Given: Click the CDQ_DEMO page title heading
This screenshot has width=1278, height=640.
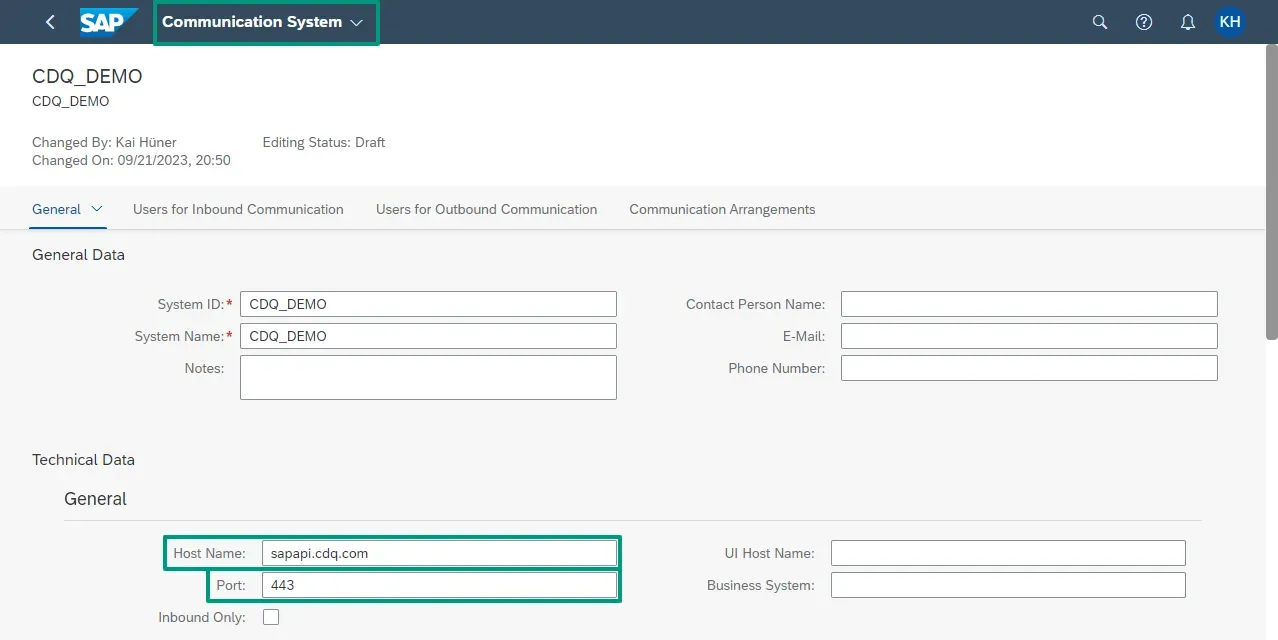Looking at the screenshot, I should point(87,76).
